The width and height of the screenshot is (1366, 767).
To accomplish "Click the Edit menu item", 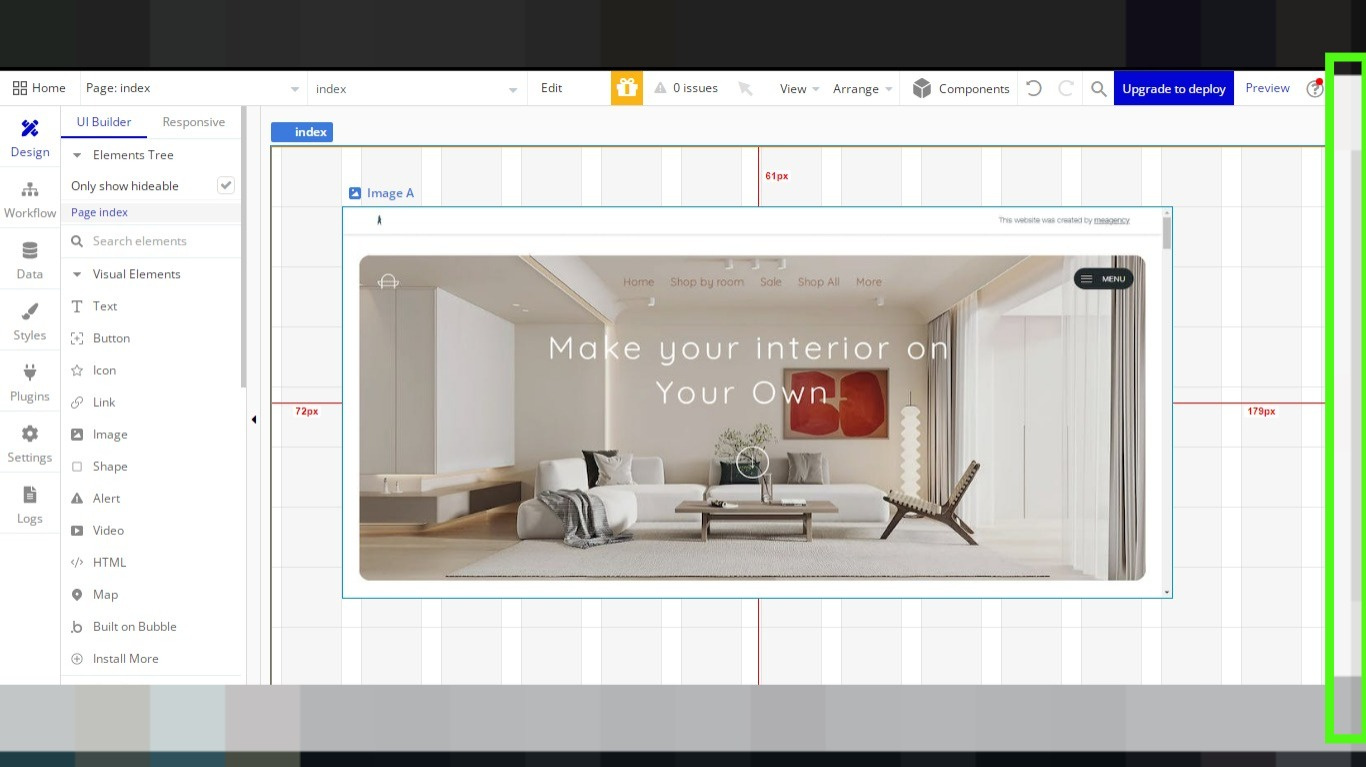I will click(551, 88).
